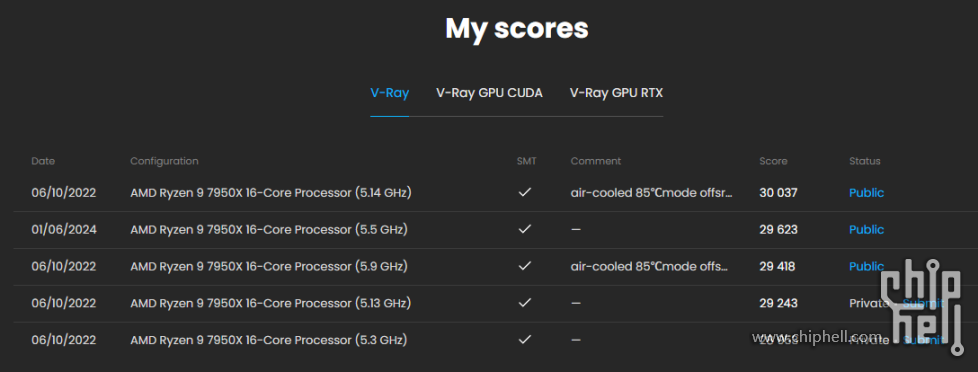
Task: Click the Status column header
Action: [864, 161]
